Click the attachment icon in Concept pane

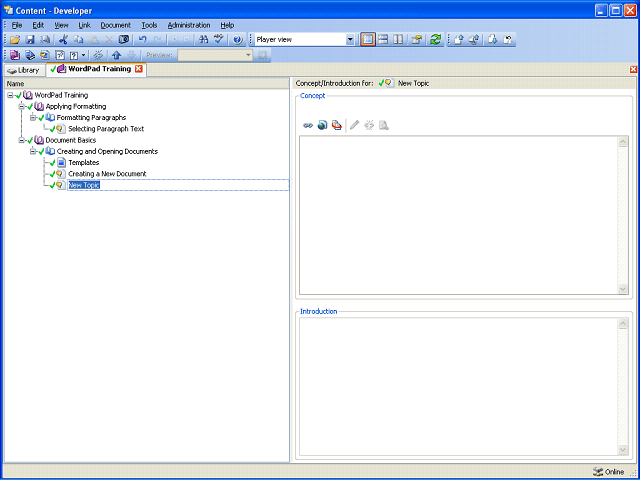(337, 125)
